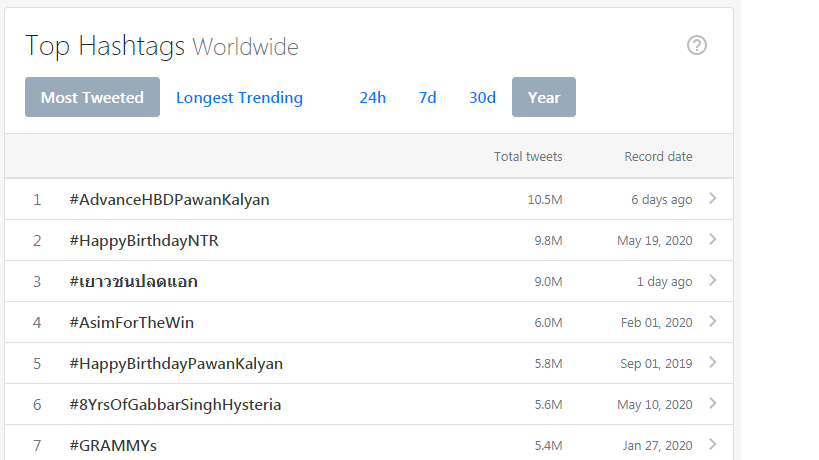Open the #HappyBirthdayNTR hashtag

144,241
